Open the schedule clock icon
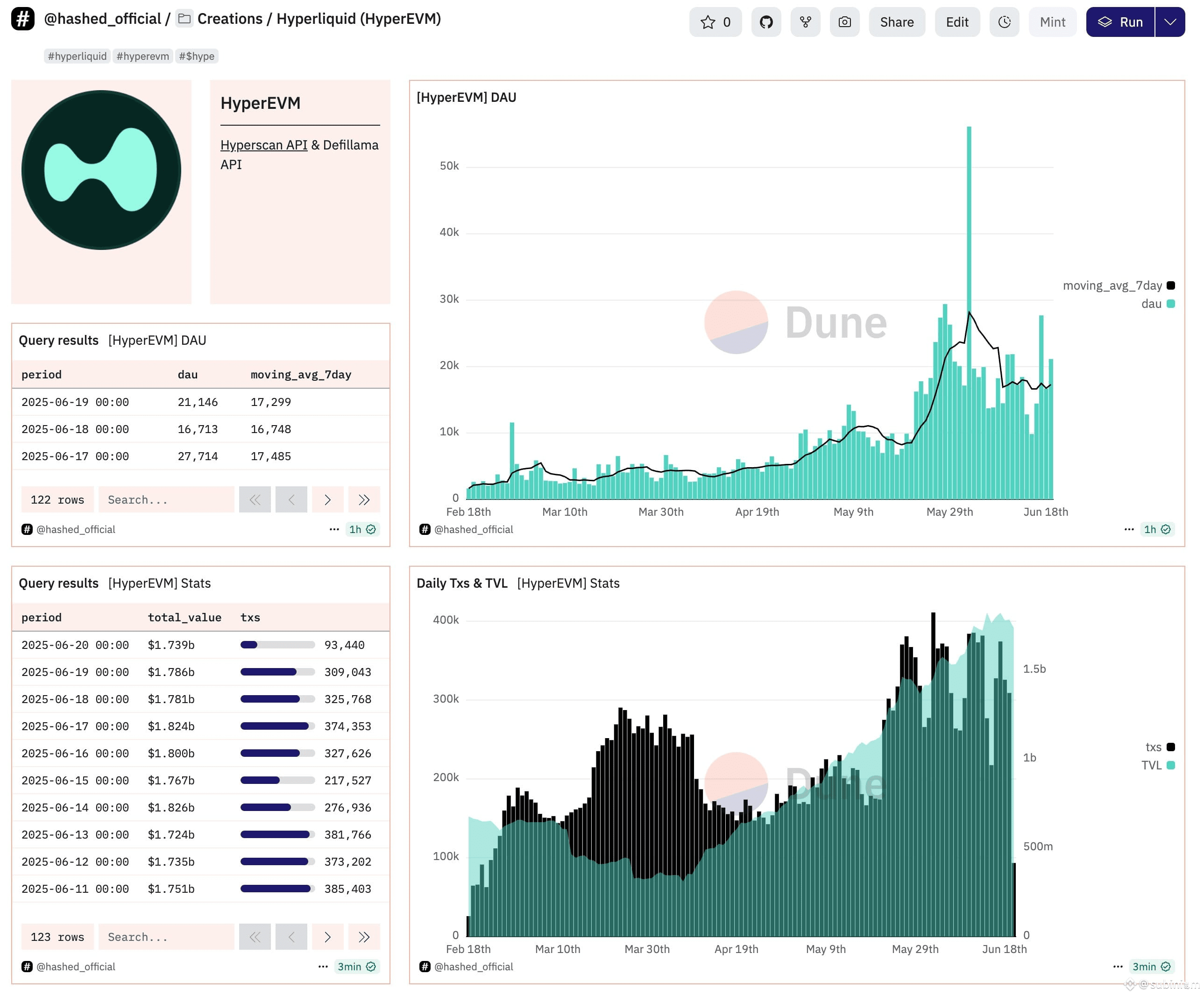 tap(1004, 22)
